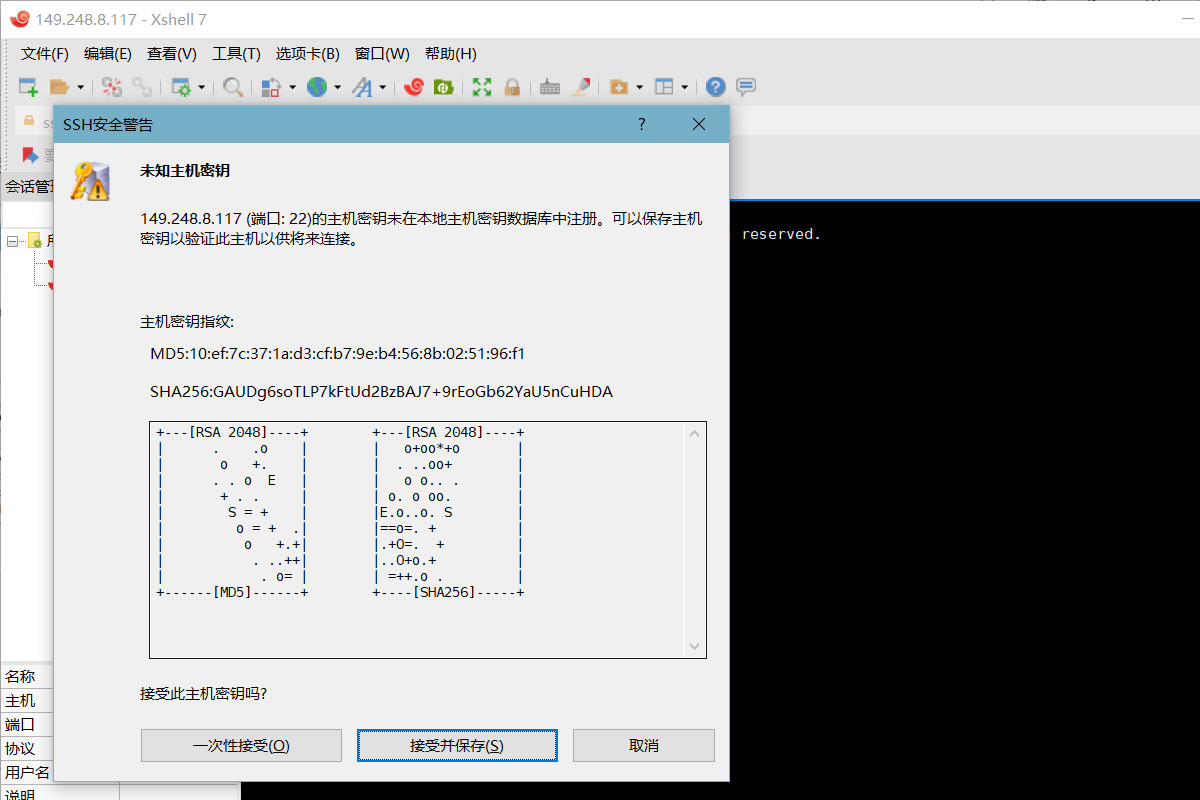Click the color scheme toolbar icon

tap(272, 87)
